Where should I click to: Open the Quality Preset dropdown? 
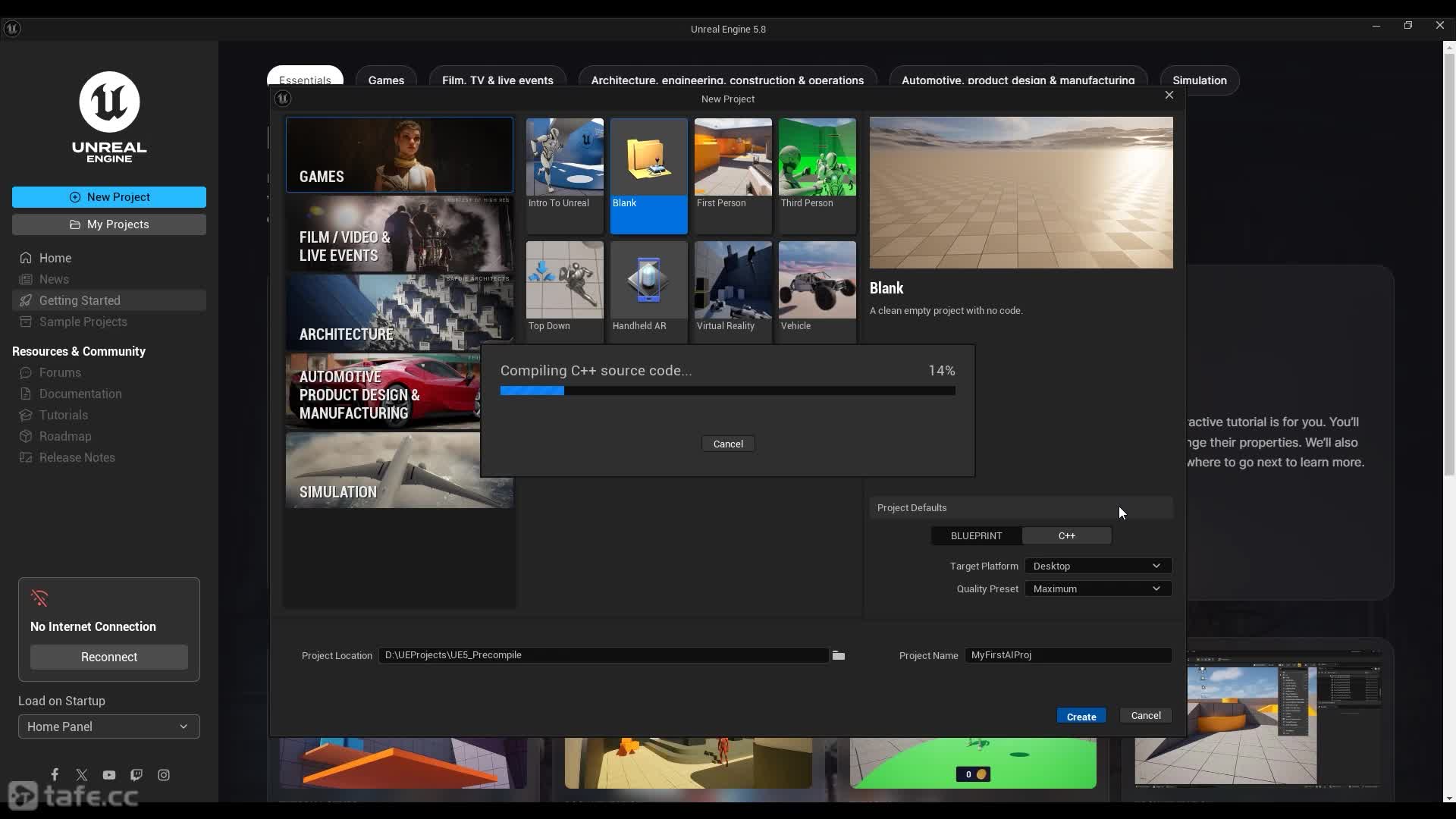click(1098, 589)
